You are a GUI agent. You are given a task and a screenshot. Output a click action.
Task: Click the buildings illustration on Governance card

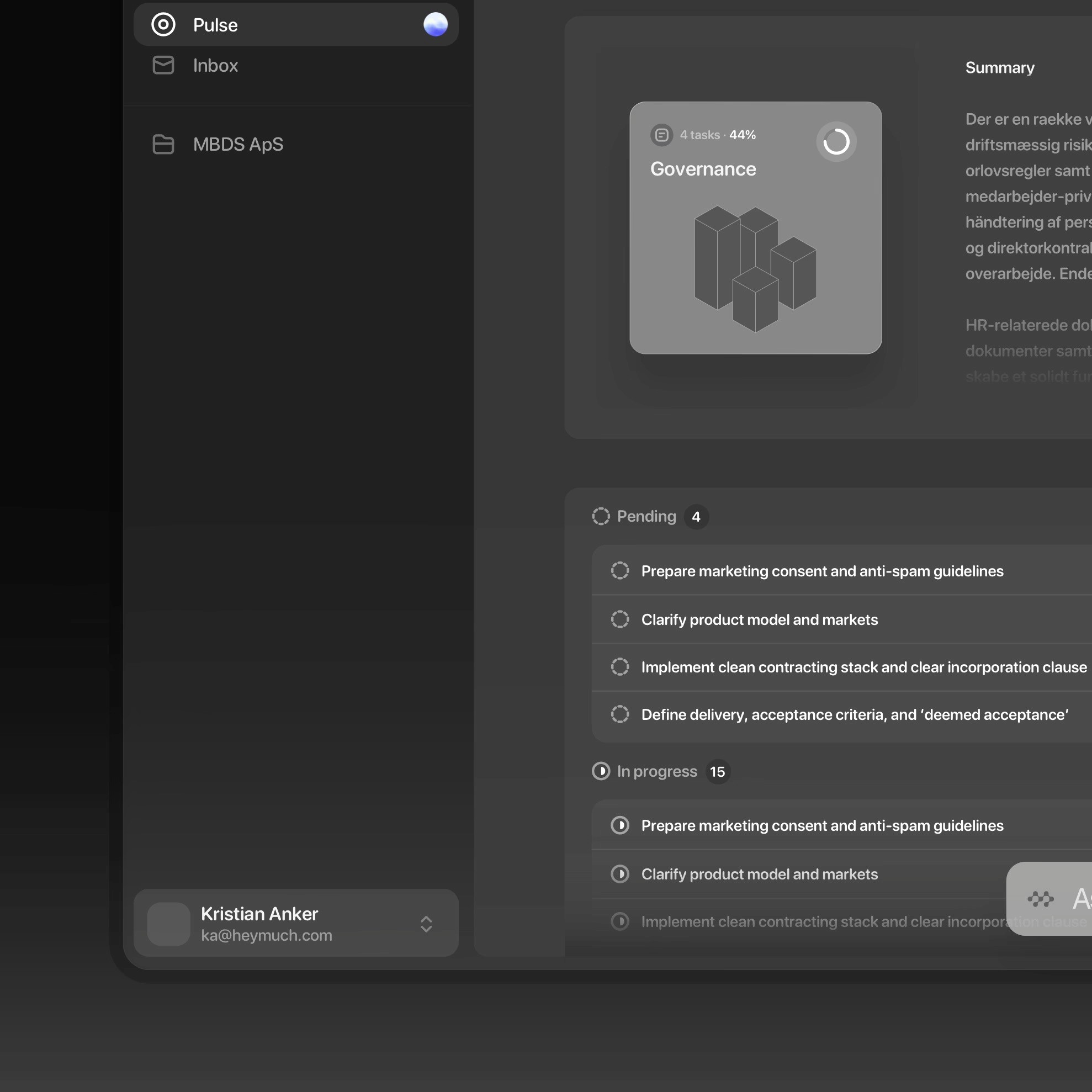point(755,268)
